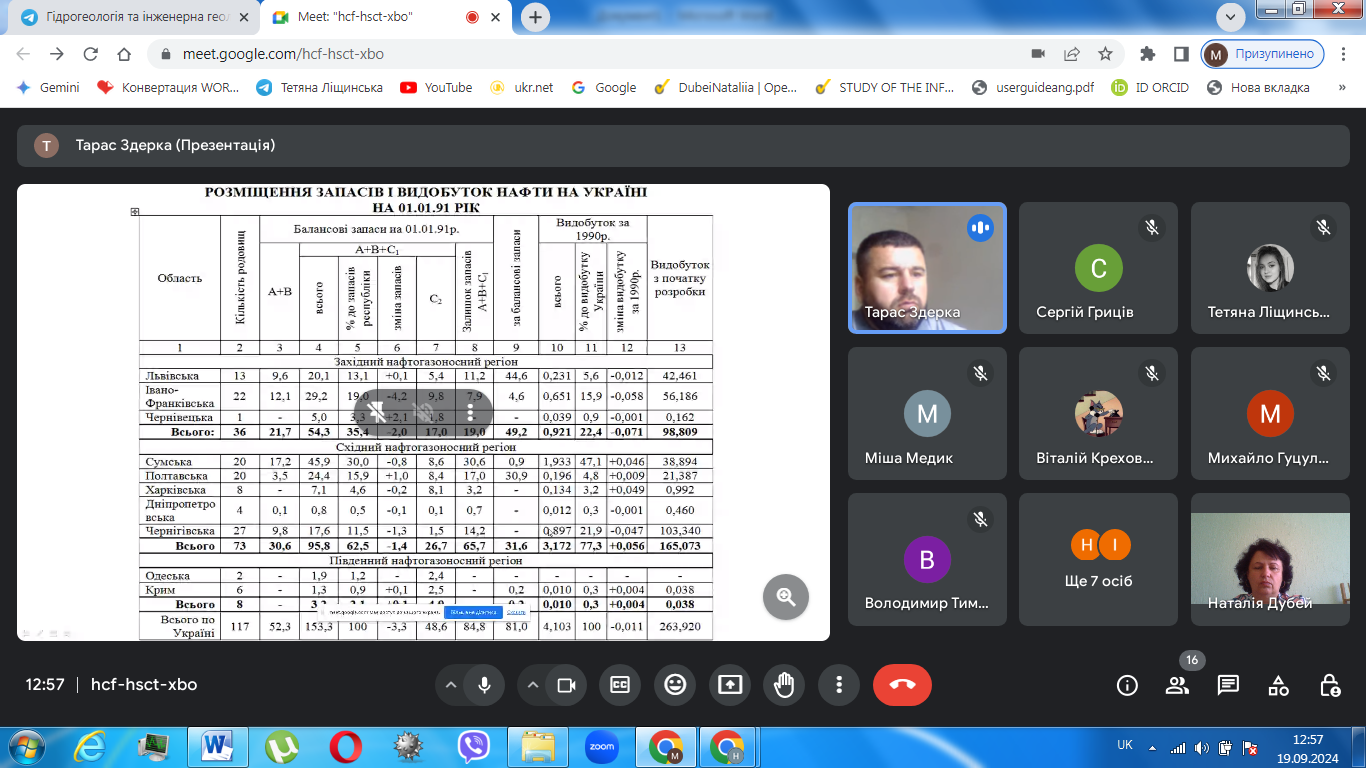This screenshot has width=1366, height=768.
Task: Open the emoji reactions button
Action: 675,685
